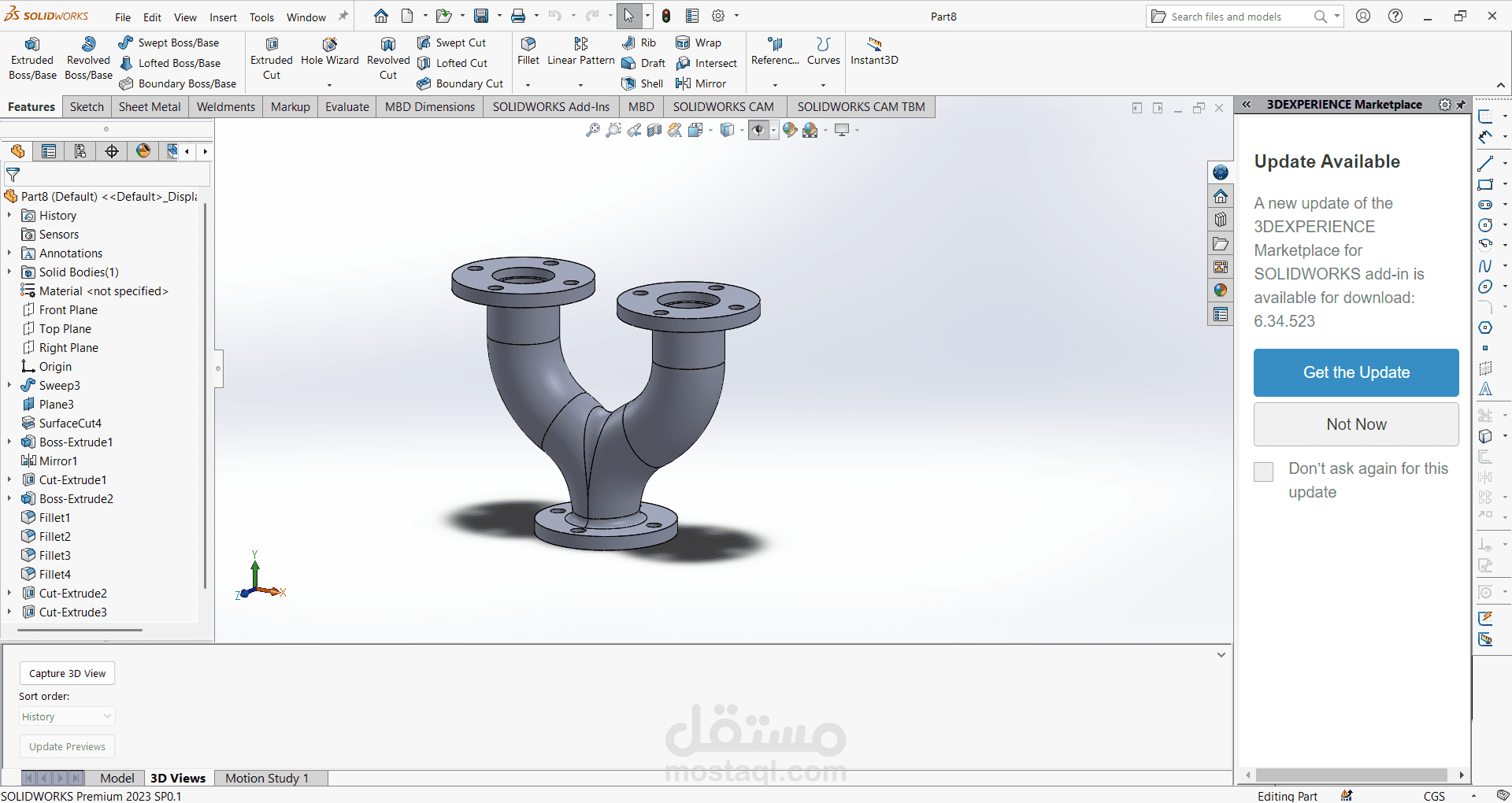The image size is (1512, 803).
Task: Expand the Boss-Extrude1 feature node
Action: click(9, 442)
